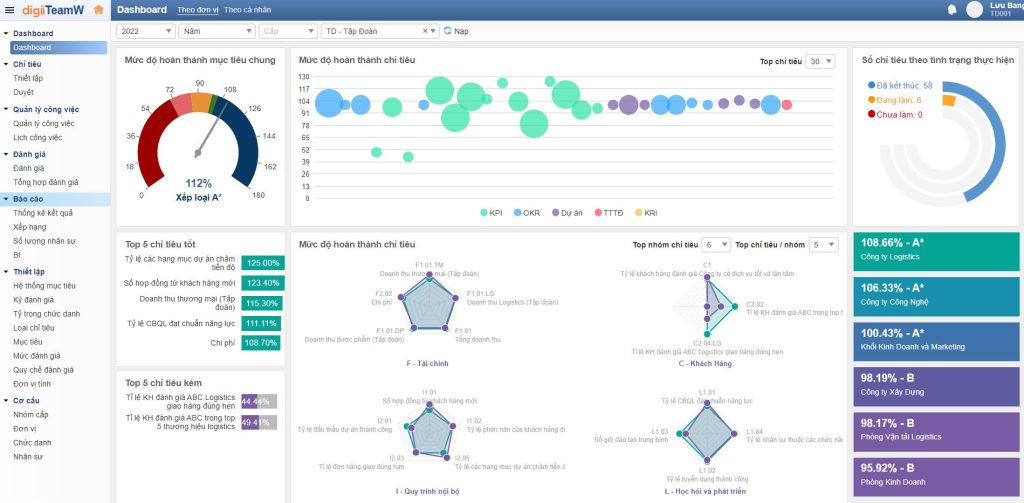This screenshot has width=1024, height=503.
Task: Click the 125.00% progress bar
Action: click(x=263, y=263)
